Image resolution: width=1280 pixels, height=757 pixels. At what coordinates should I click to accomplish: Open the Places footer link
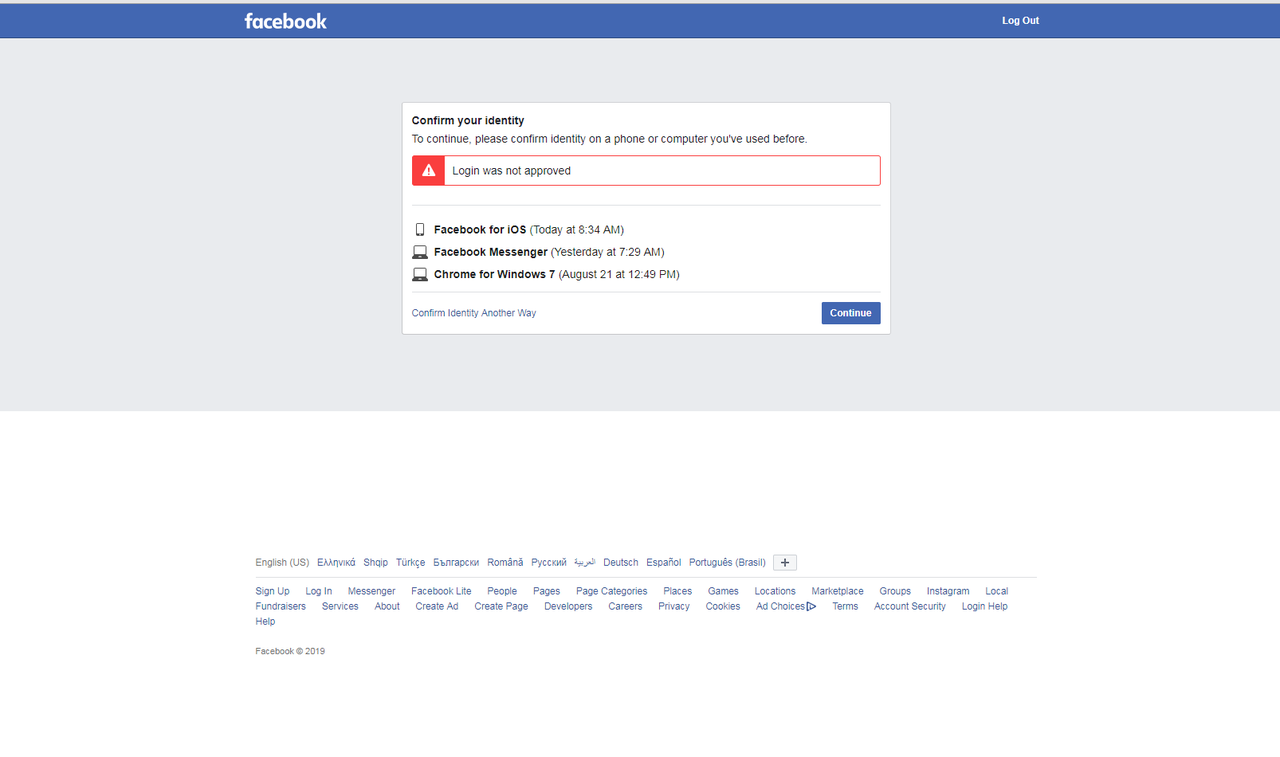pyautogui.click(x=678, y=592)
